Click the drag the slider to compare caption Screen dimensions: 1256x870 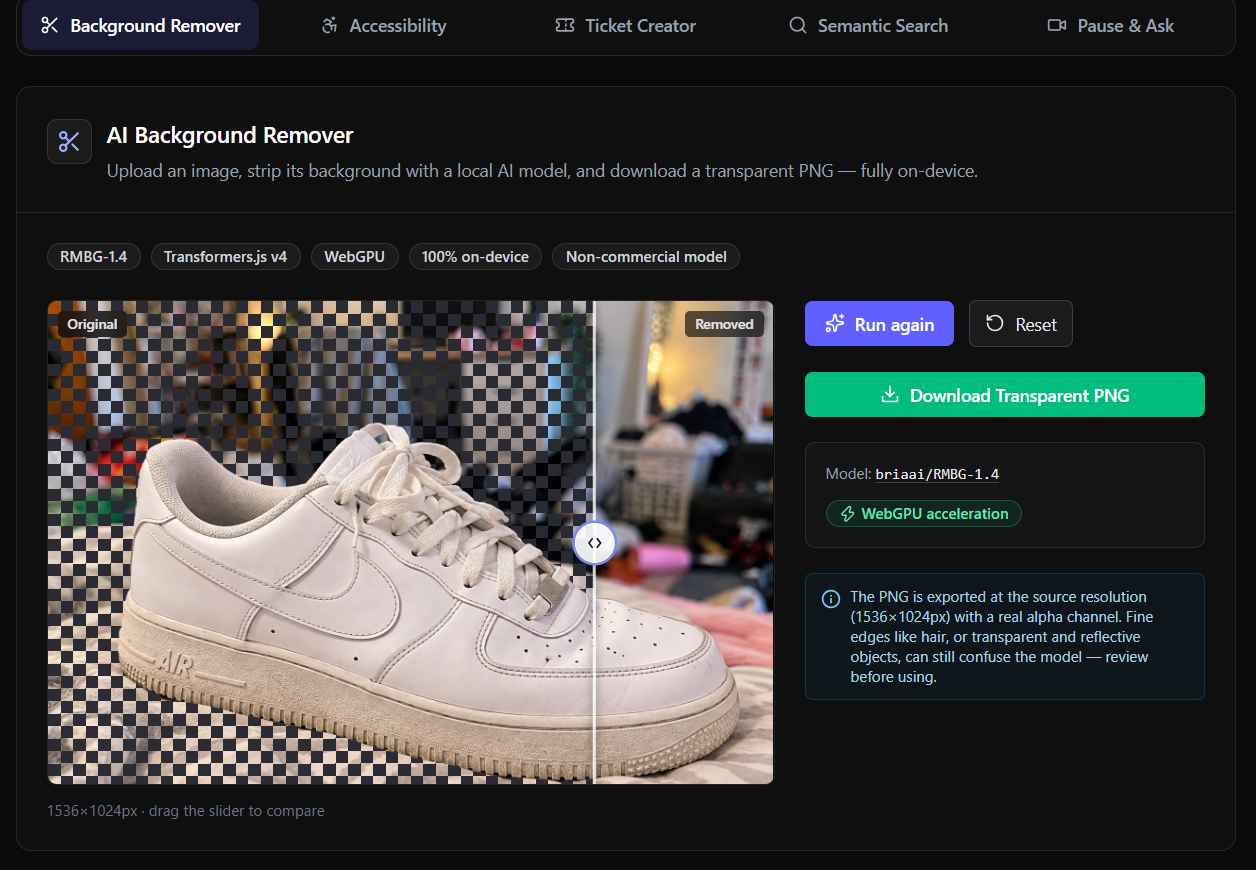(x=237, y=811)
